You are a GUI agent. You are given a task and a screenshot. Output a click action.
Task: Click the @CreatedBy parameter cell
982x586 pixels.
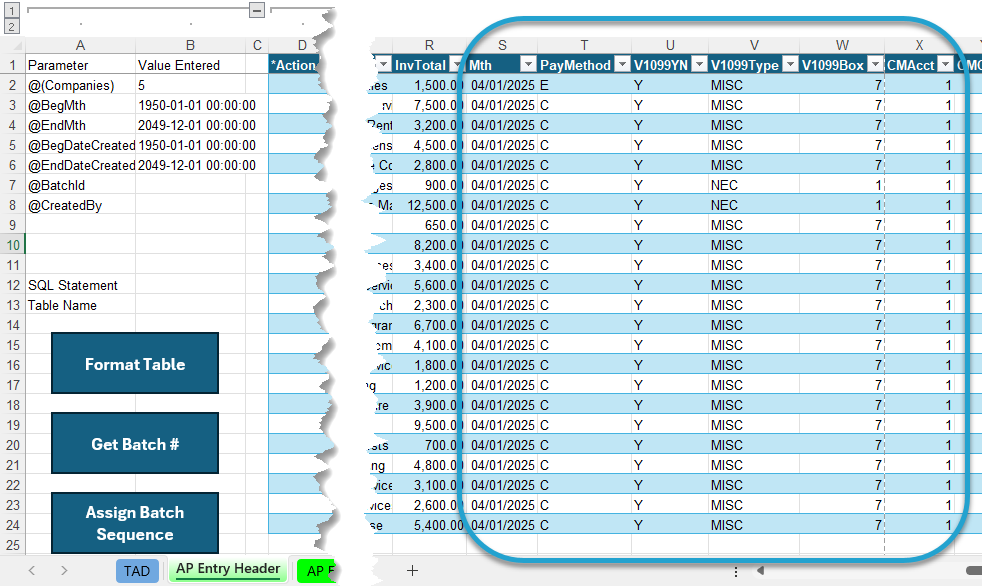(x=80, y=205)
